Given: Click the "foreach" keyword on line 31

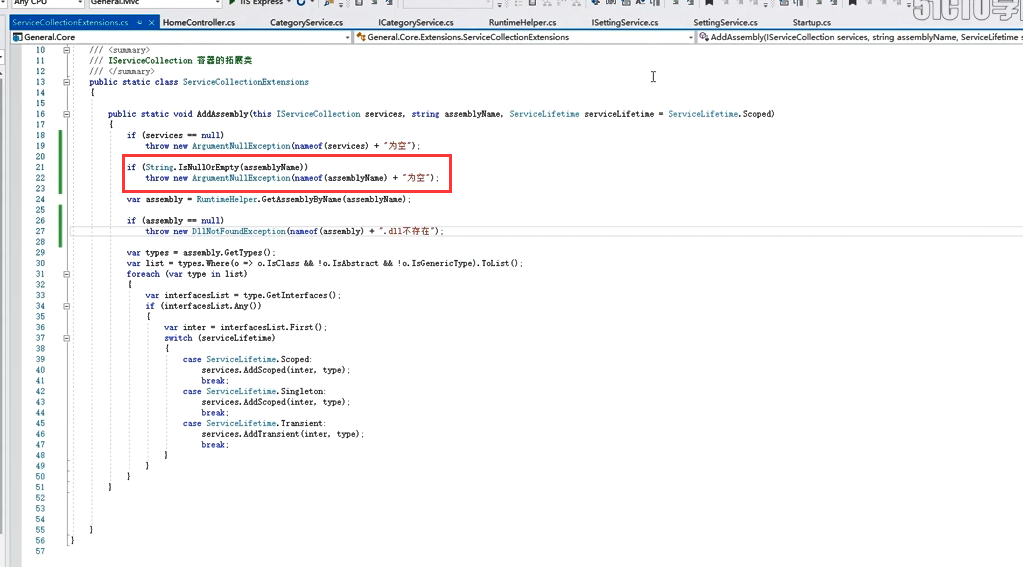Looking at the screenshot, I should 143,275.
